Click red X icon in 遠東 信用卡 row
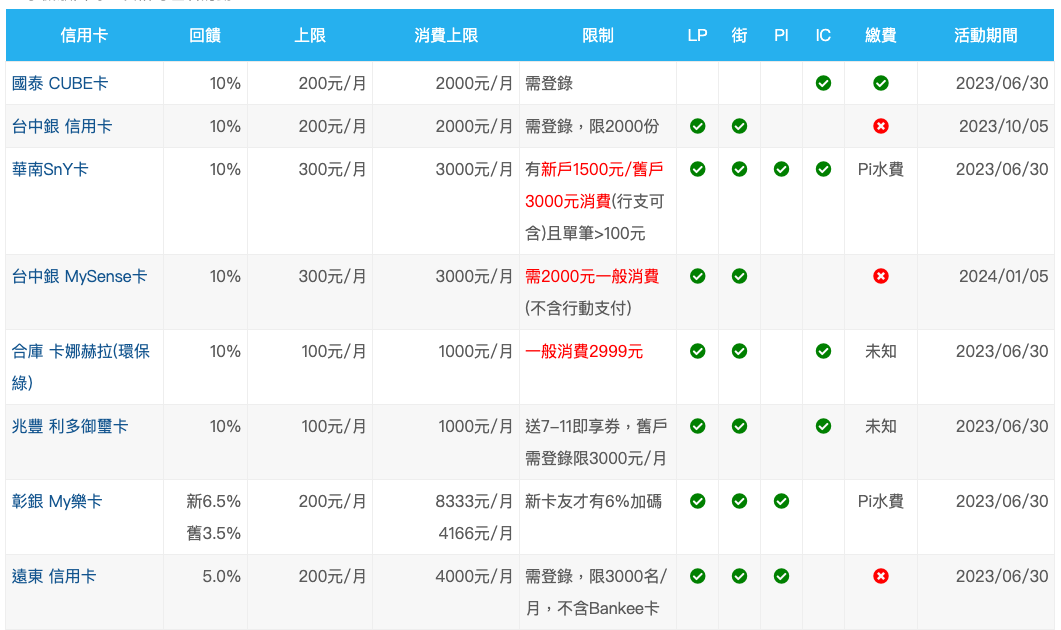The height and width of the screenshot is (630, 1061). [x=881, y=577]
